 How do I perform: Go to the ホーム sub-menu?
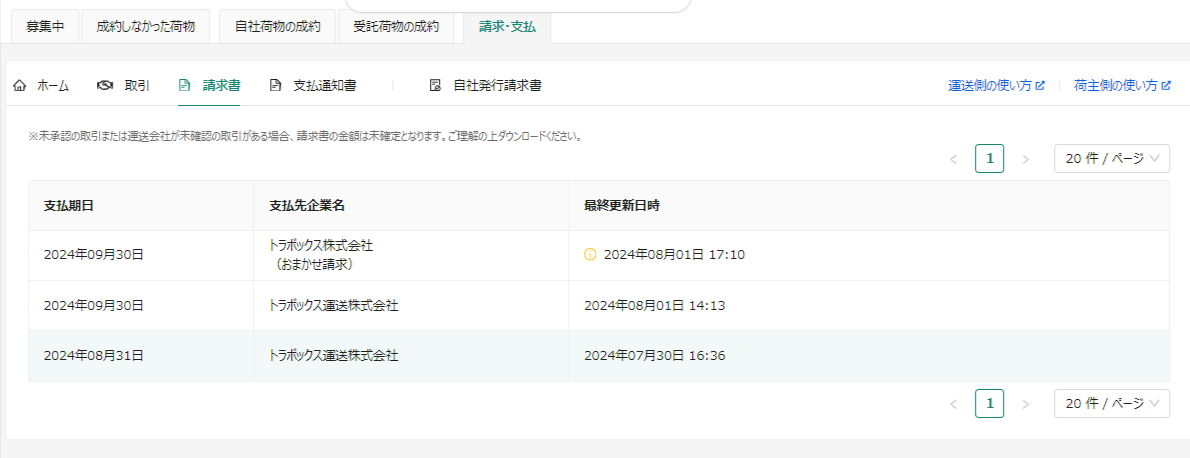[41, 85]
